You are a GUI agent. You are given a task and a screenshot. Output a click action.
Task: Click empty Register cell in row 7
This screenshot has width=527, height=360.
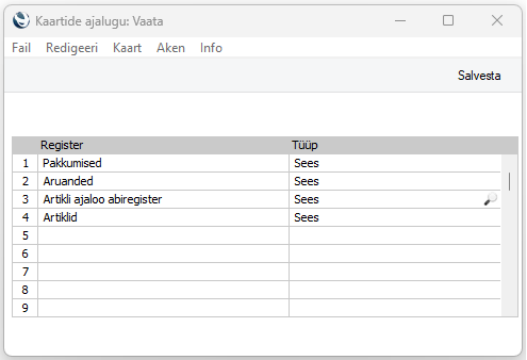pyautogui.click(x=163, y=272)
